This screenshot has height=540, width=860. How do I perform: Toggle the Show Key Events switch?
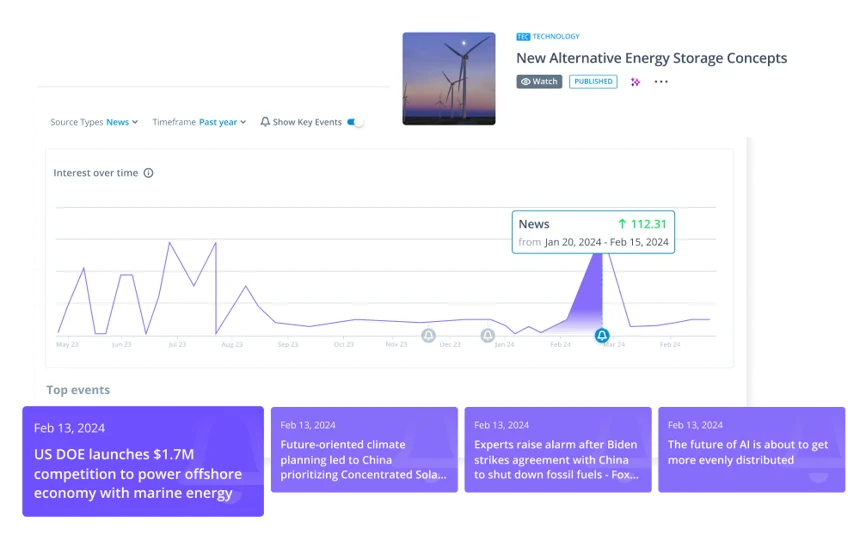tap(355, 122)
